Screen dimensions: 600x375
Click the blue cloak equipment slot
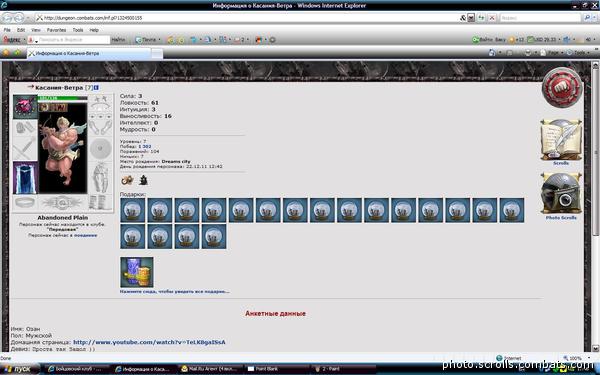coord(25,178)
